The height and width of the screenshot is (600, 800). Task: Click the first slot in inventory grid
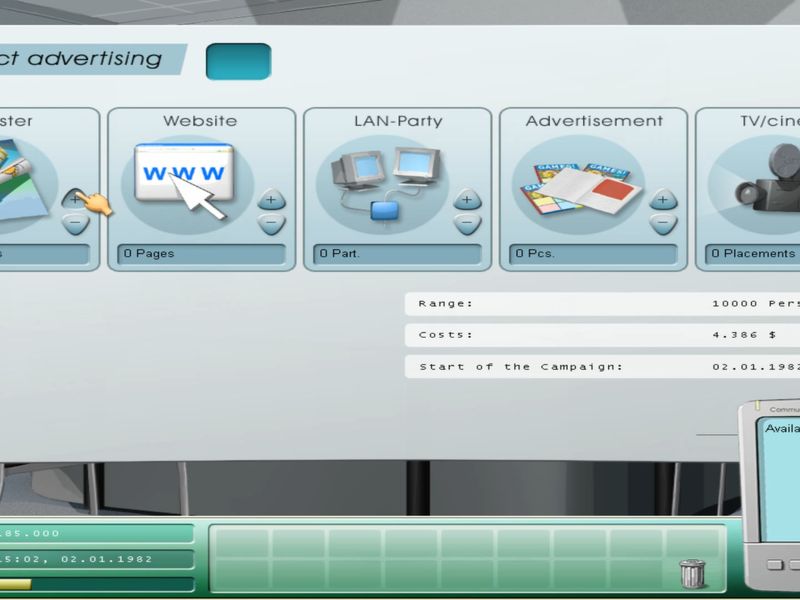tap(243, 542)
